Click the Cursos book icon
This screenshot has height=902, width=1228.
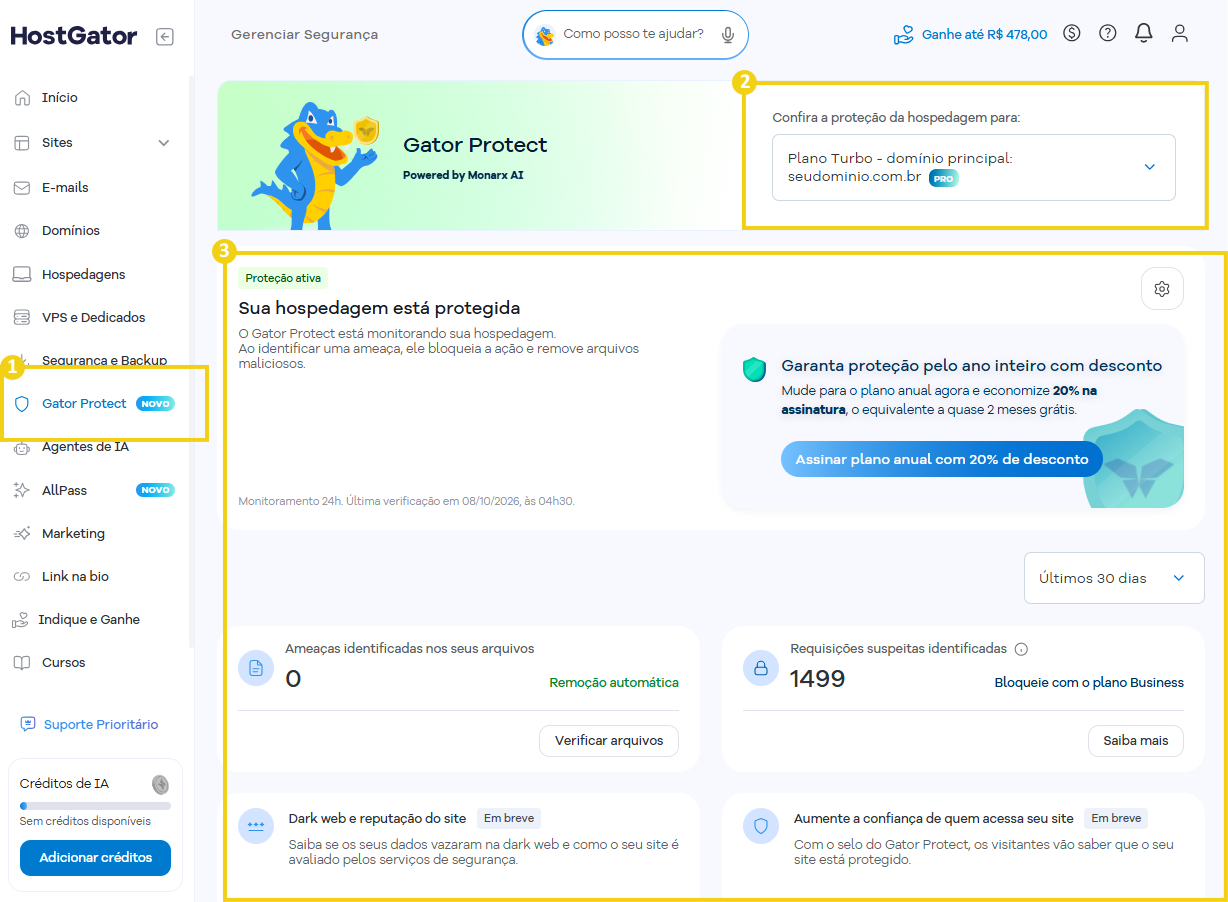22,663
